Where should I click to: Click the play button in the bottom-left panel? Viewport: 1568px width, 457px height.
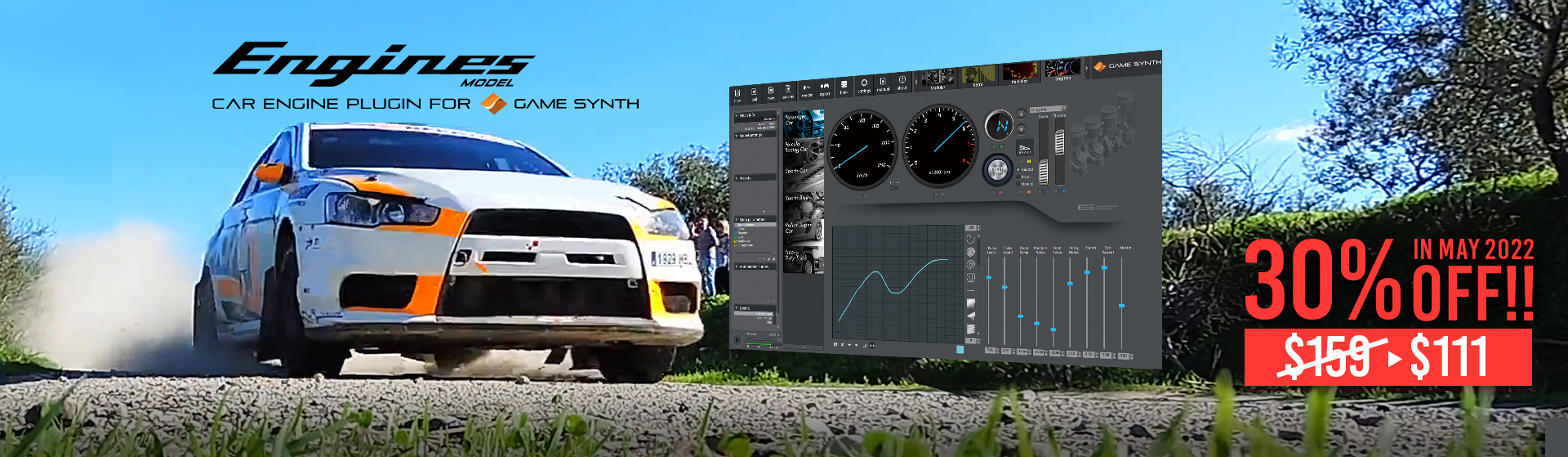coord(737,340)
